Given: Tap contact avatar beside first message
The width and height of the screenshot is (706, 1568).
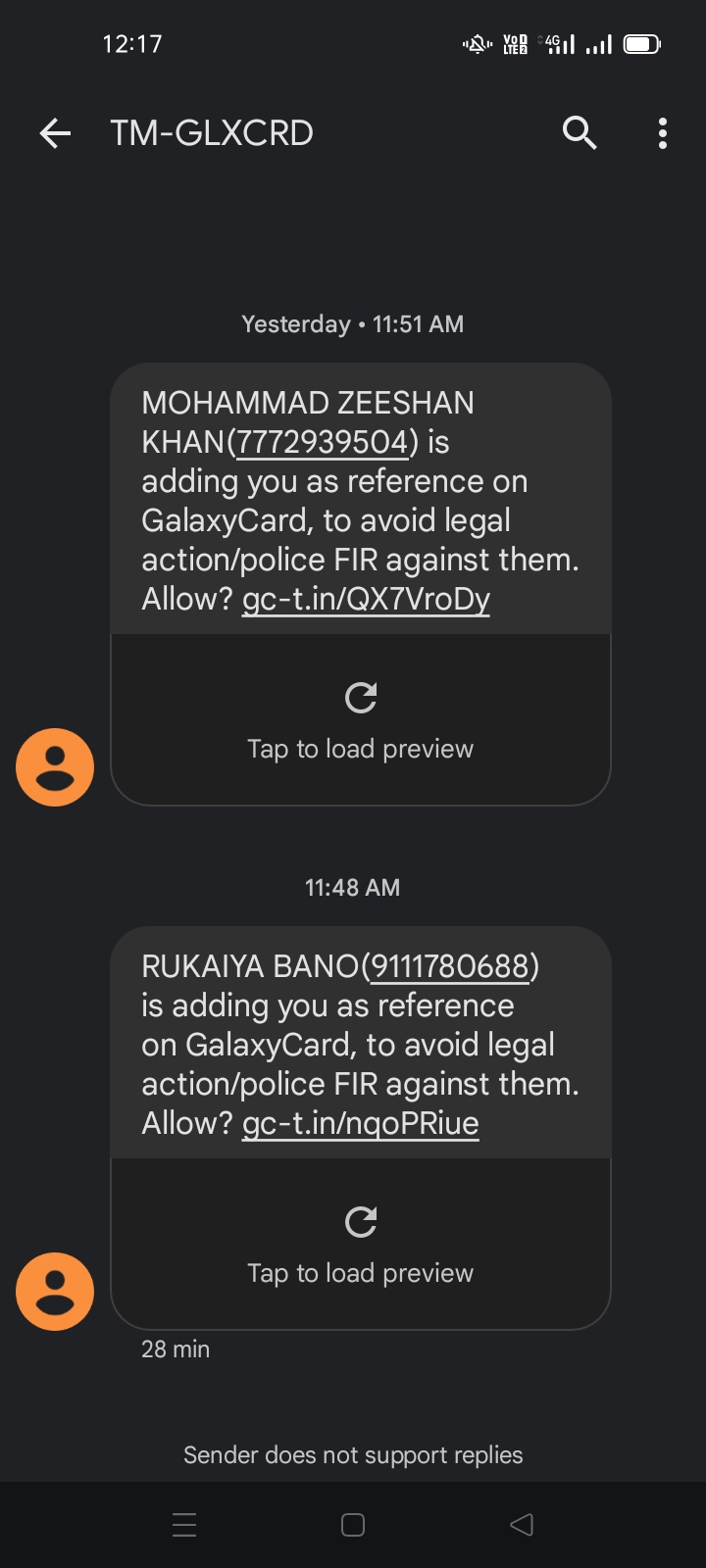Looking at the screenshot, I should tap(55, 767).
